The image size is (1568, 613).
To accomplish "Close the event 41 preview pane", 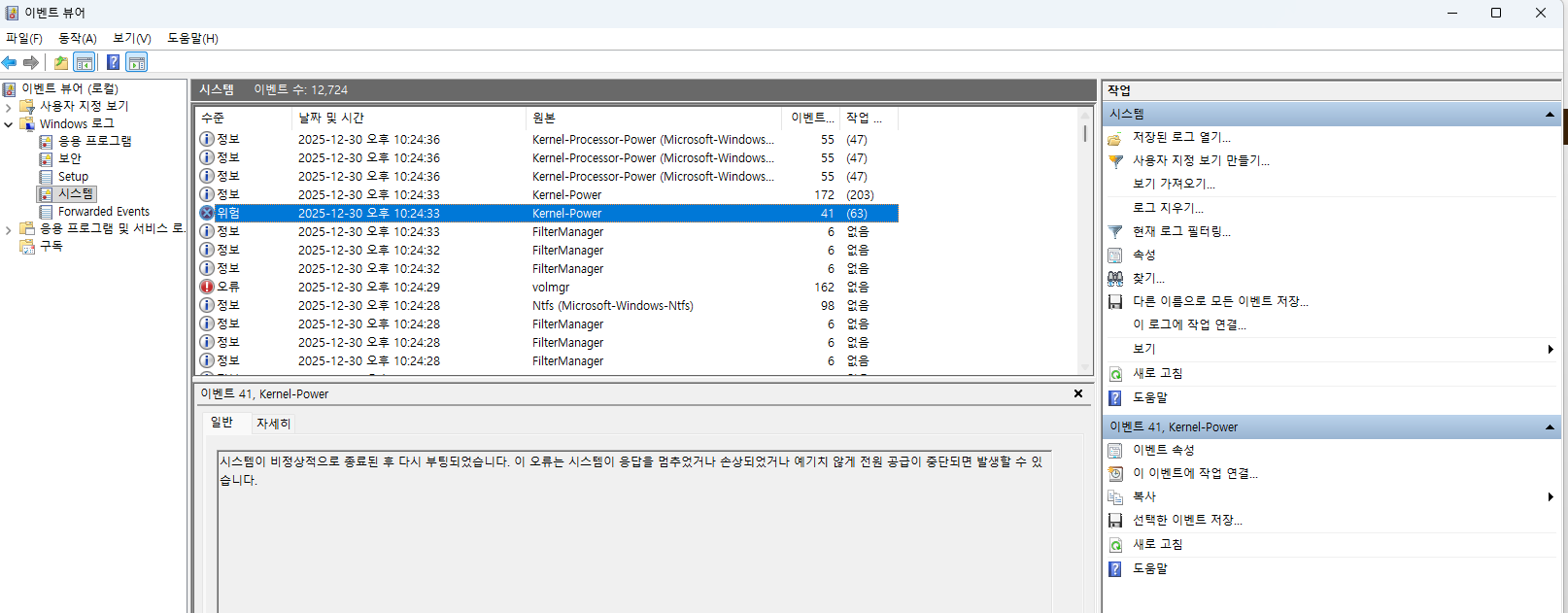I will tap(1077, 393).
